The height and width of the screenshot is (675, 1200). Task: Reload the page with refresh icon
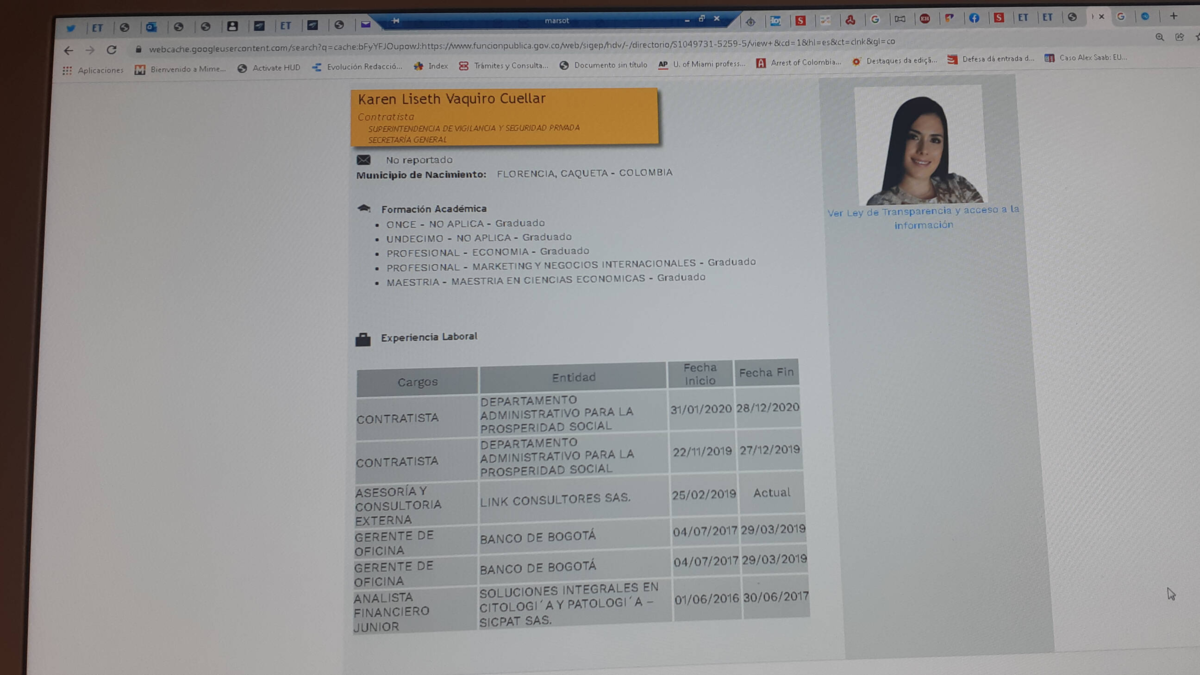click(x=111, y=50)
